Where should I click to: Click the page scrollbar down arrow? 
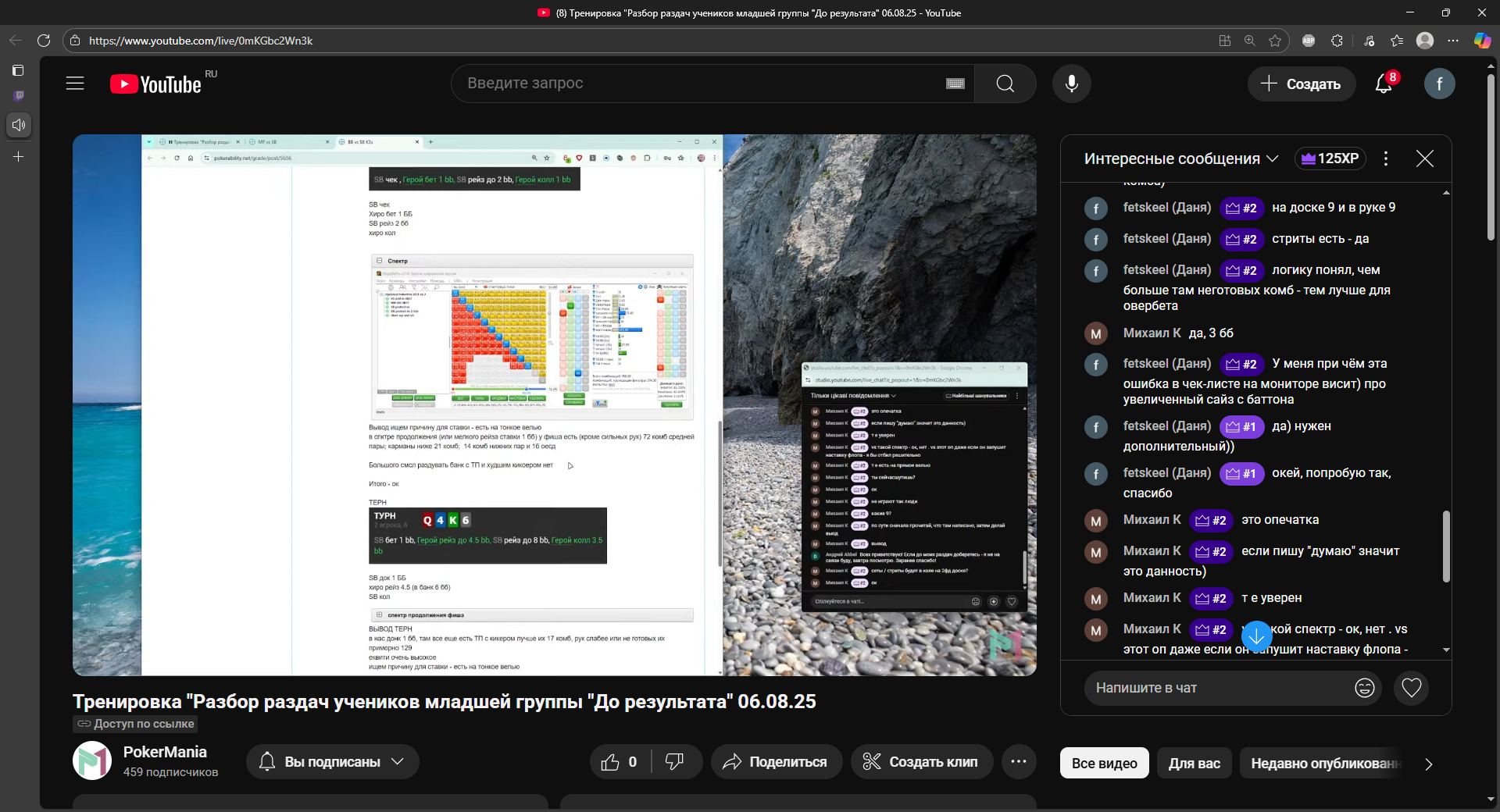click(x=1491, y=799)
